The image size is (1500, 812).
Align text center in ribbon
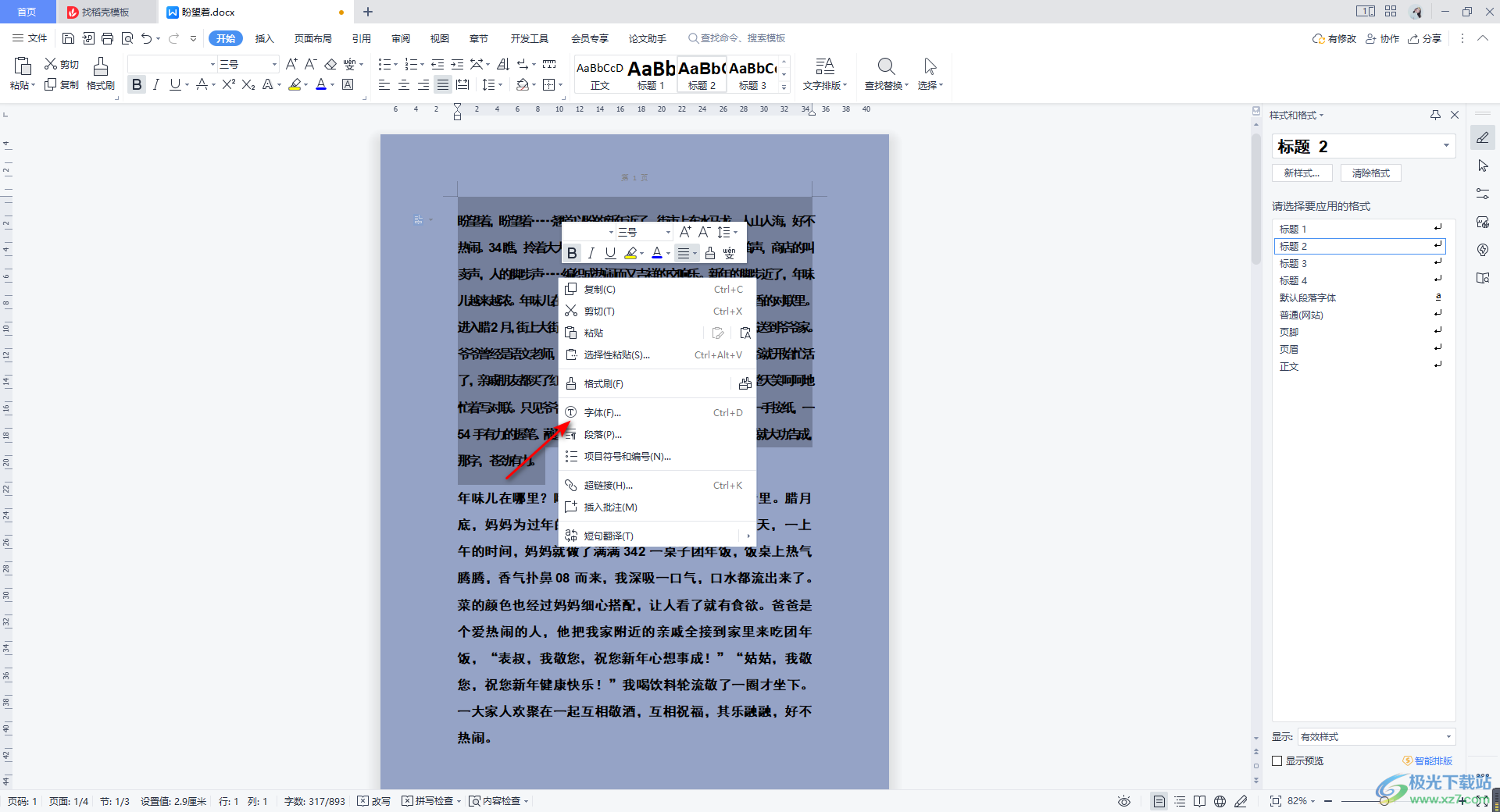coord(404,84)
